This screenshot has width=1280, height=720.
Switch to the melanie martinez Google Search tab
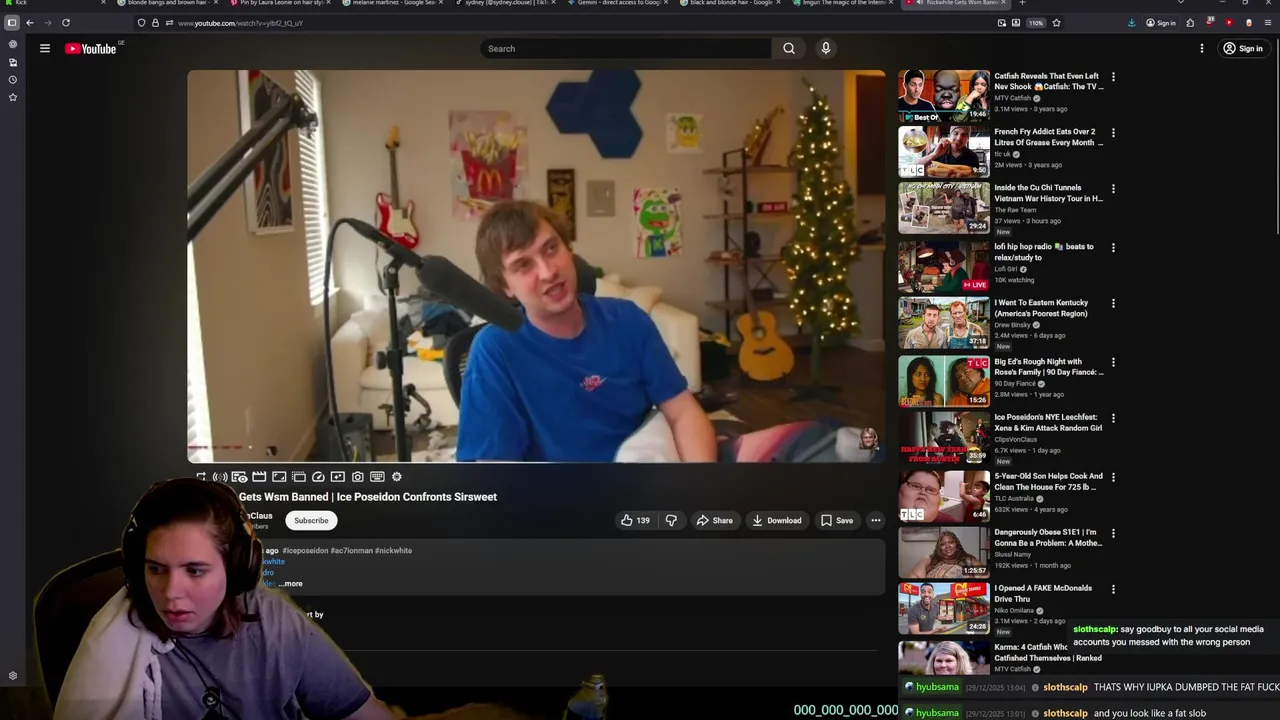tap(394, 3)
